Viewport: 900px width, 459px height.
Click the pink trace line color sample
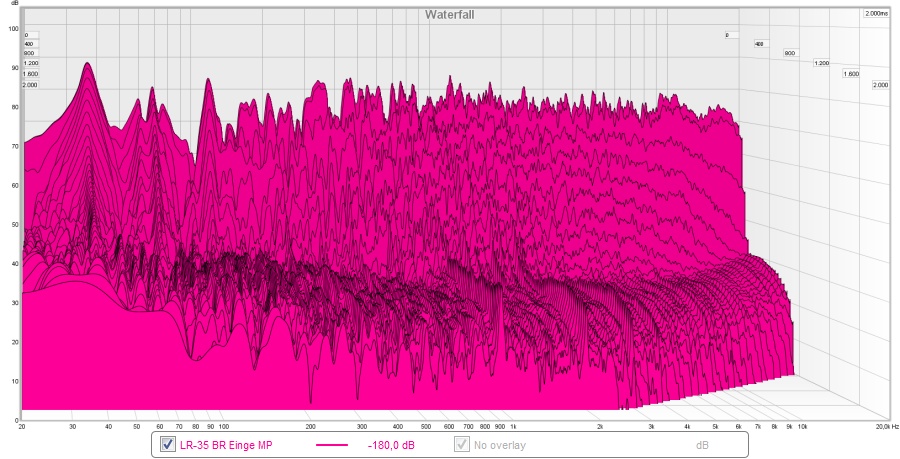(x=331, y=445)
